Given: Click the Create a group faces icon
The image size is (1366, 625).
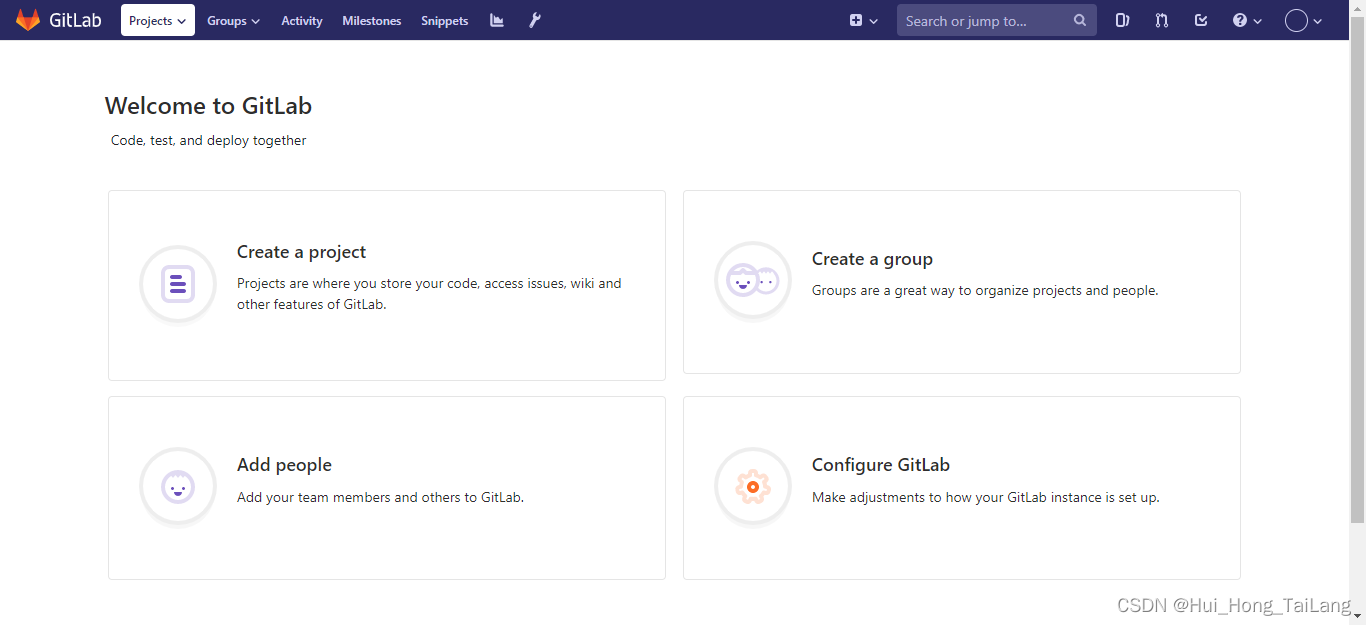Looking at the screenshot, I should tap(752, 281).
